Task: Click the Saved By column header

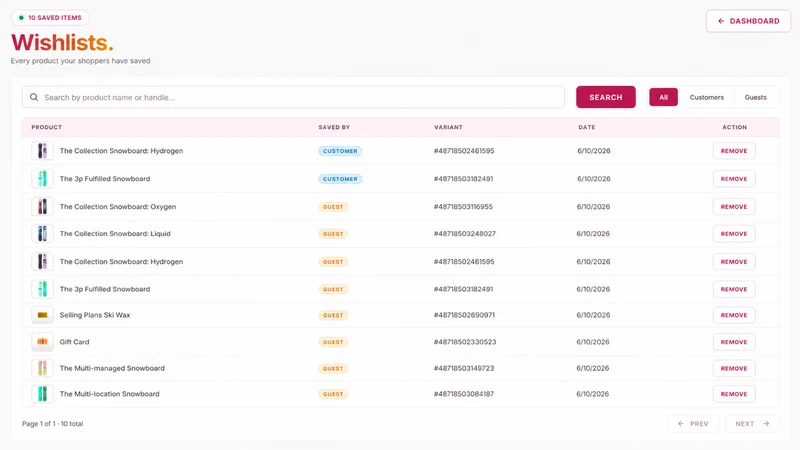Action: pos(334,127)
